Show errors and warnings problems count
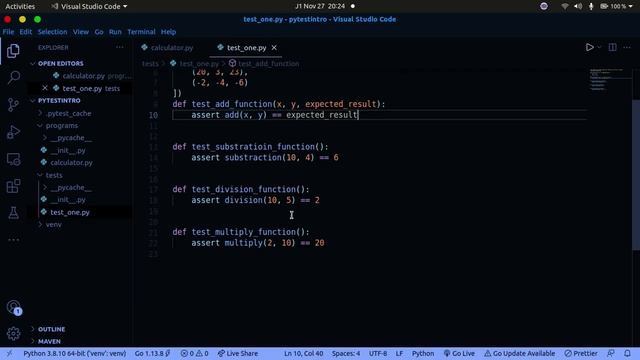The height and width of the screenshot is (360, 640). point(194,353)
